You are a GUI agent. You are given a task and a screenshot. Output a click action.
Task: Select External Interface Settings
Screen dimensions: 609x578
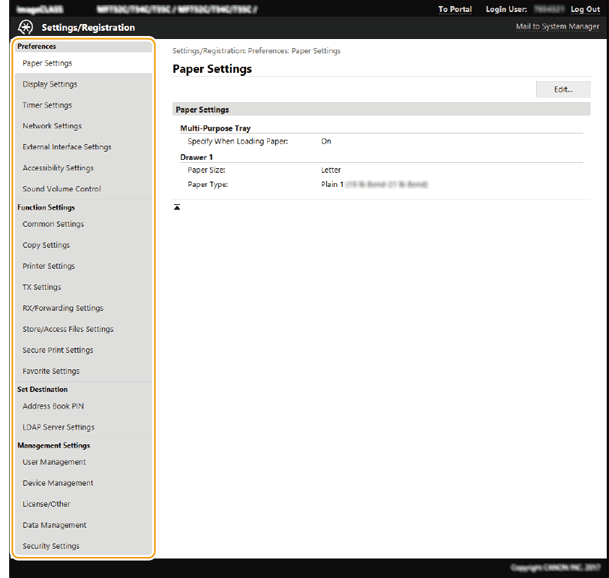pyautogui.click(x=67, y=147)
